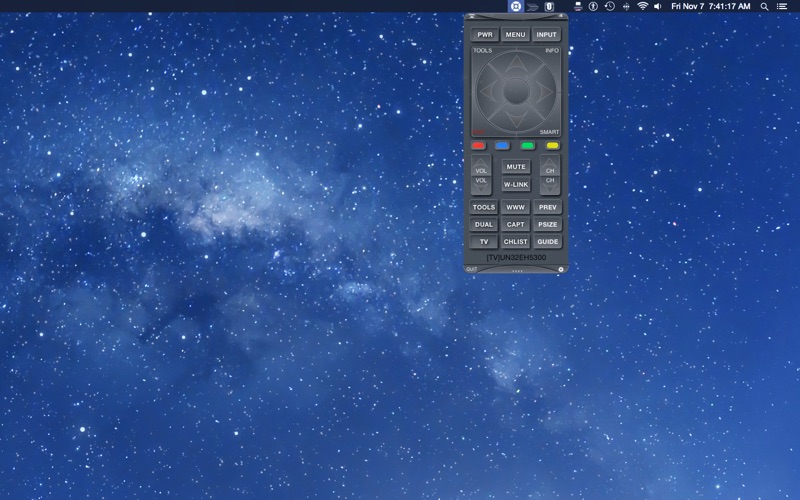800x500 pixels.
Task: Open the Wi-Fi menu in menu bar
Action: (x=642, y=6)
